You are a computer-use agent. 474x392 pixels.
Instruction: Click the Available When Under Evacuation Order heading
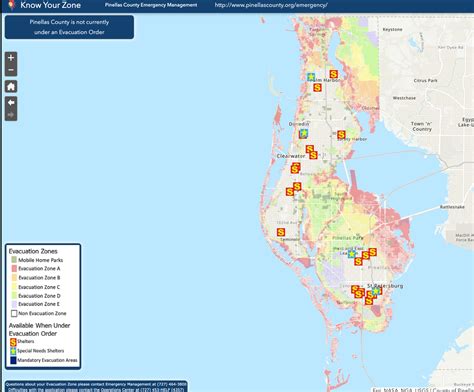pyautogui.click(x=39, y=329)
